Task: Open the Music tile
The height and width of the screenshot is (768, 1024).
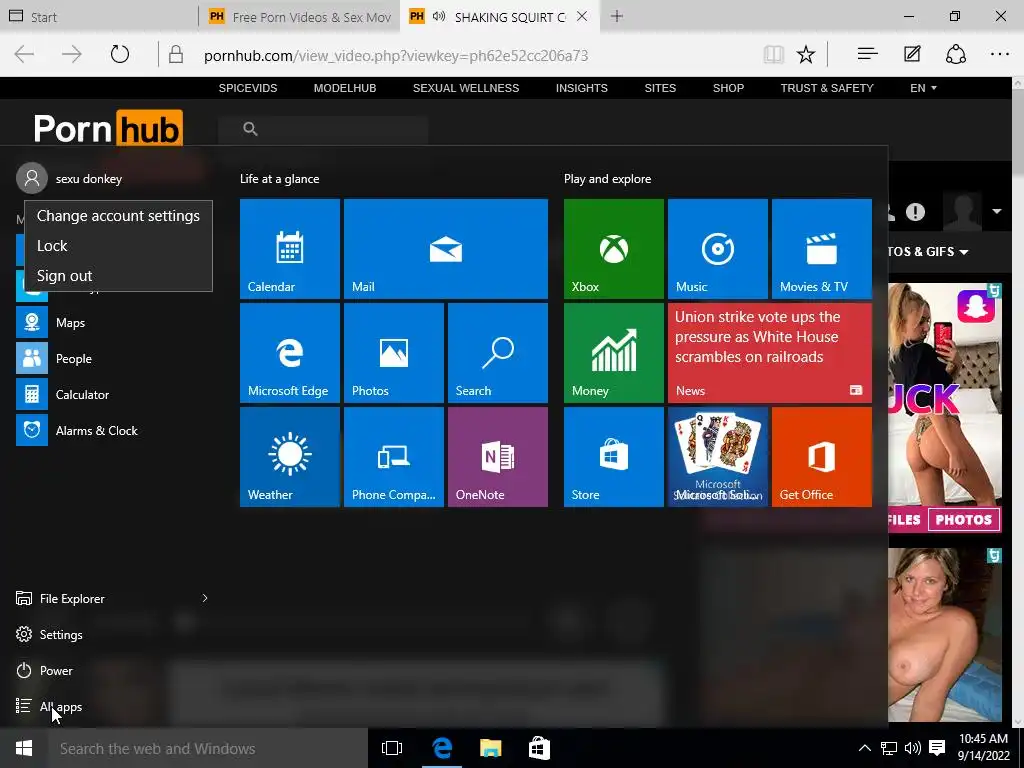Action: click(x=718, y=249)
